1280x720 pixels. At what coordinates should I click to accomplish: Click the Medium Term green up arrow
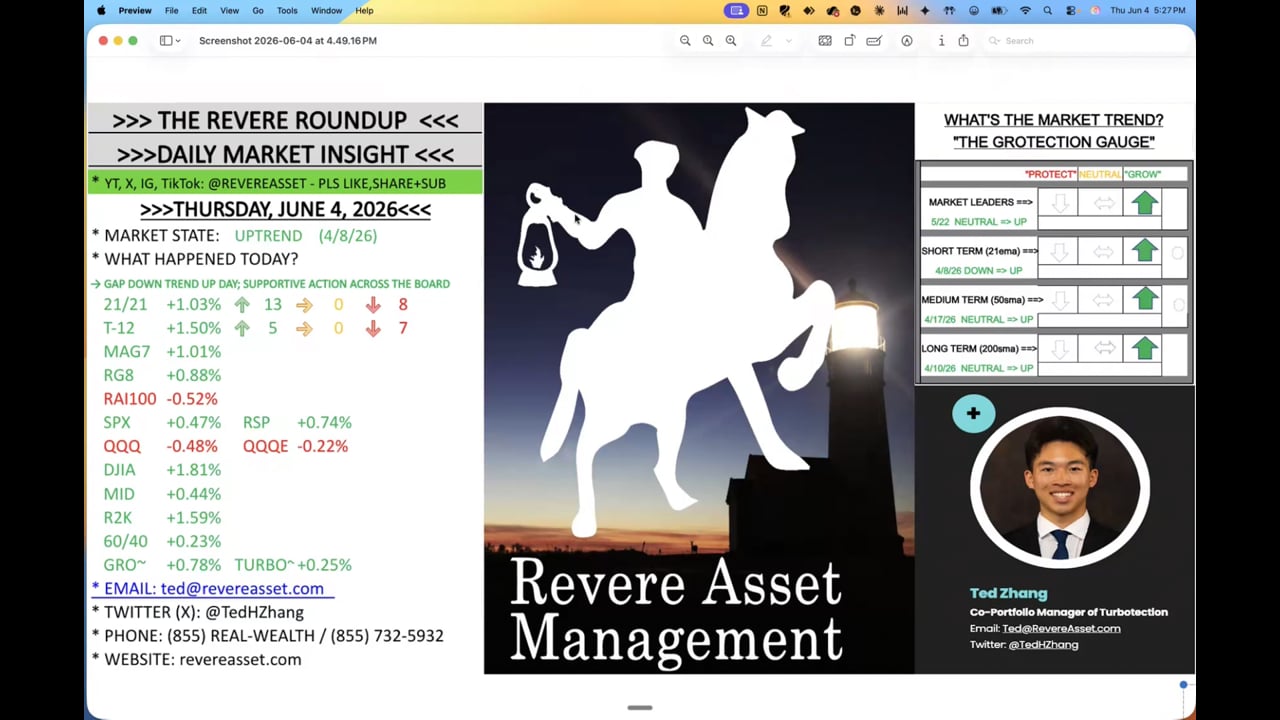[1144, 299]
